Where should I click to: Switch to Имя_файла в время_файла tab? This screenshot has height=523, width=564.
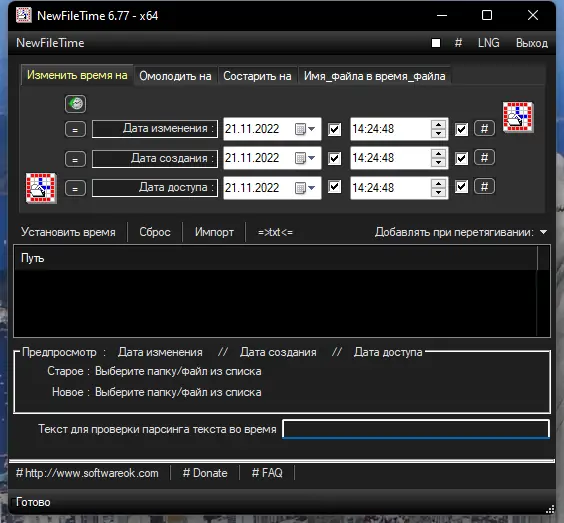(x=374, y=76)
